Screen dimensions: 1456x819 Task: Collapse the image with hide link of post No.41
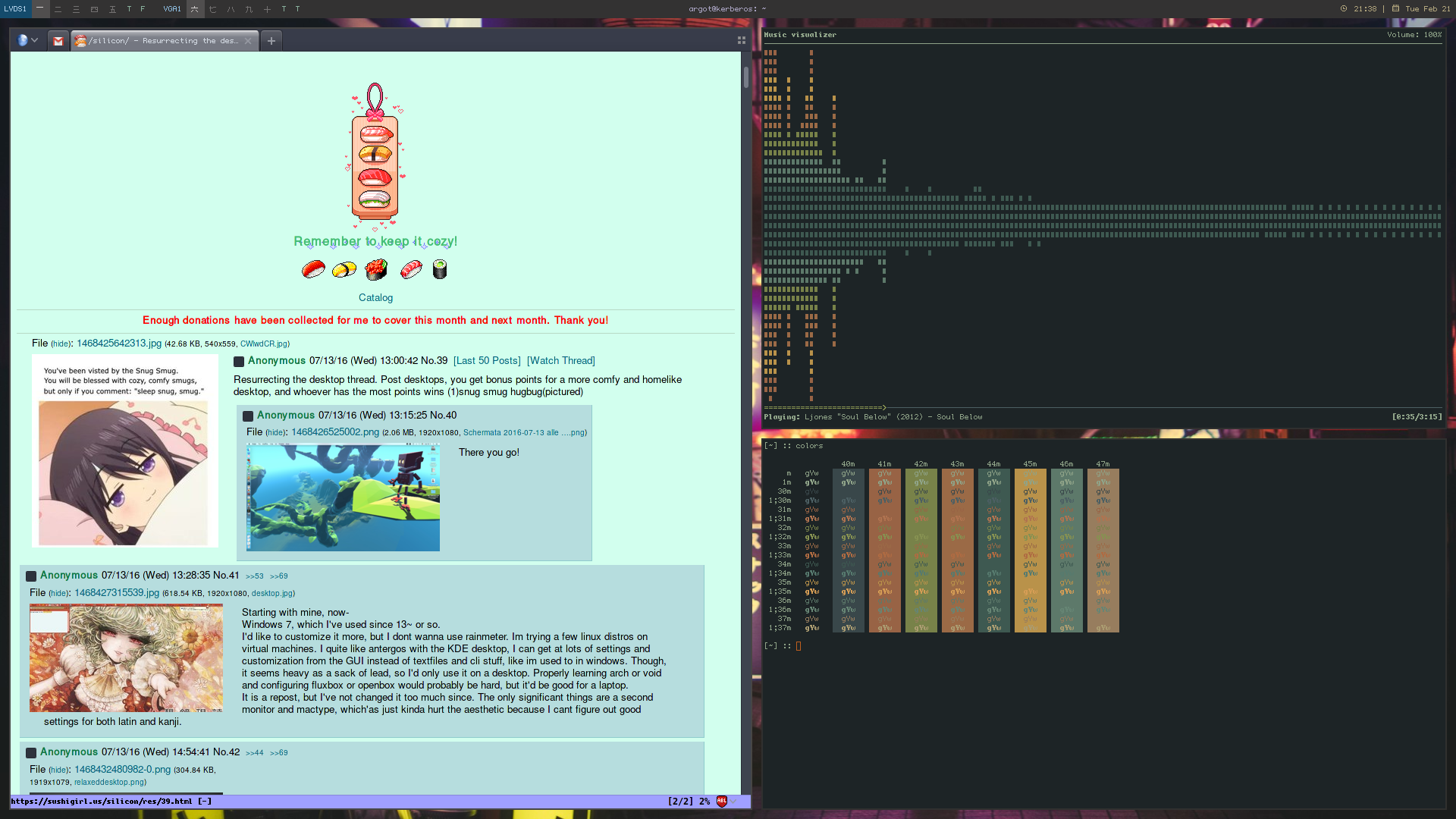[x=58, y=594]
